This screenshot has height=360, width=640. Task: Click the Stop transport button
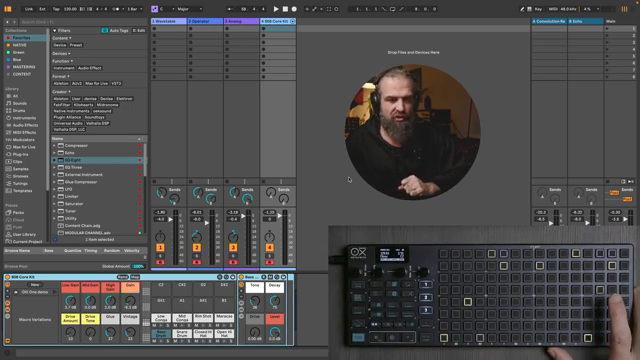pyautogui.click(x=285, y=9)
